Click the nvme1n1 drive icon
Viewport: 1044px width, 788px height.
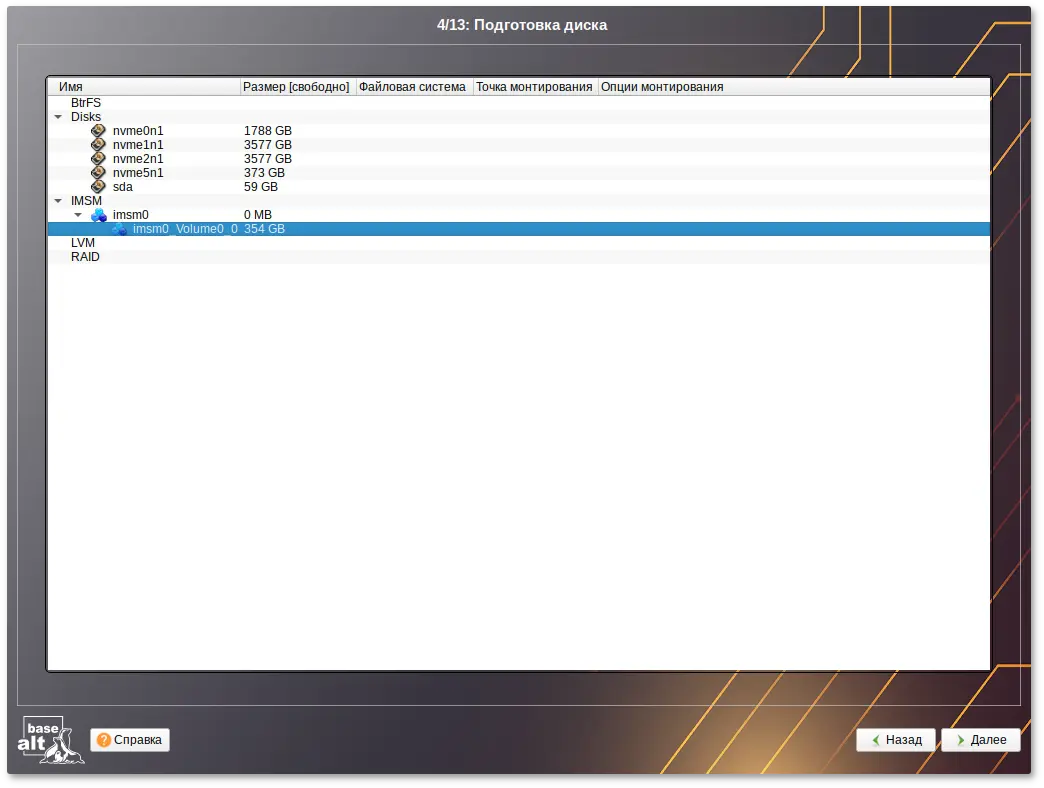tap(98, 144)
